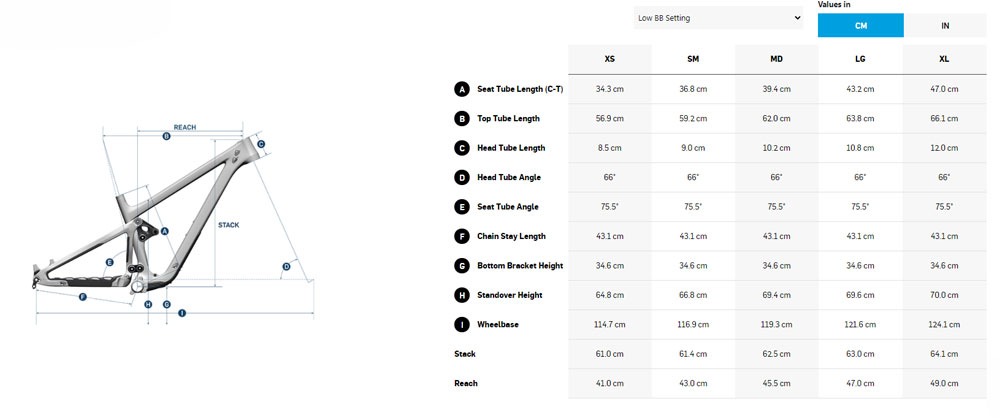
Task: Select the XS size column header
Action: pos(609,59)
